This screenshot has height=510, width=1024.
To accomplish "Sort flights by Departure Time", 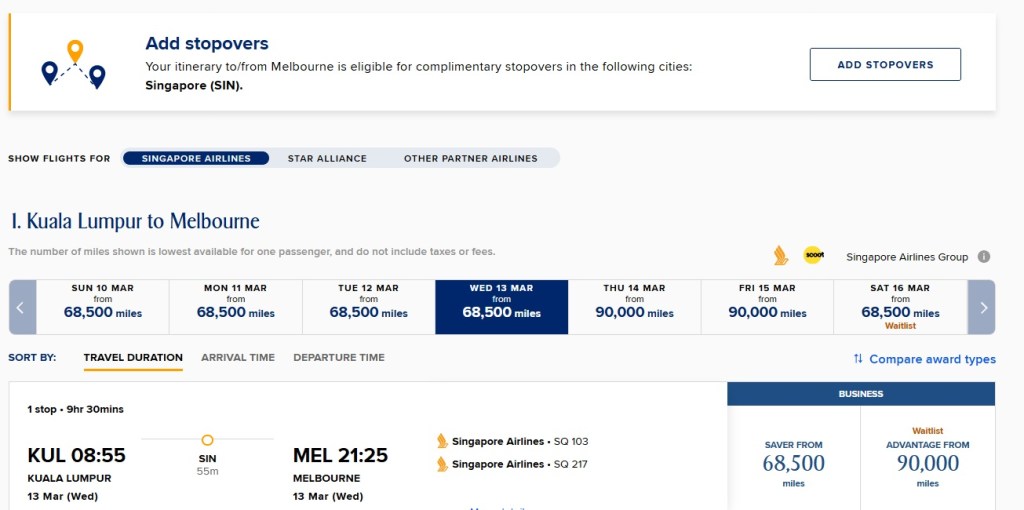I will (339, 357).
